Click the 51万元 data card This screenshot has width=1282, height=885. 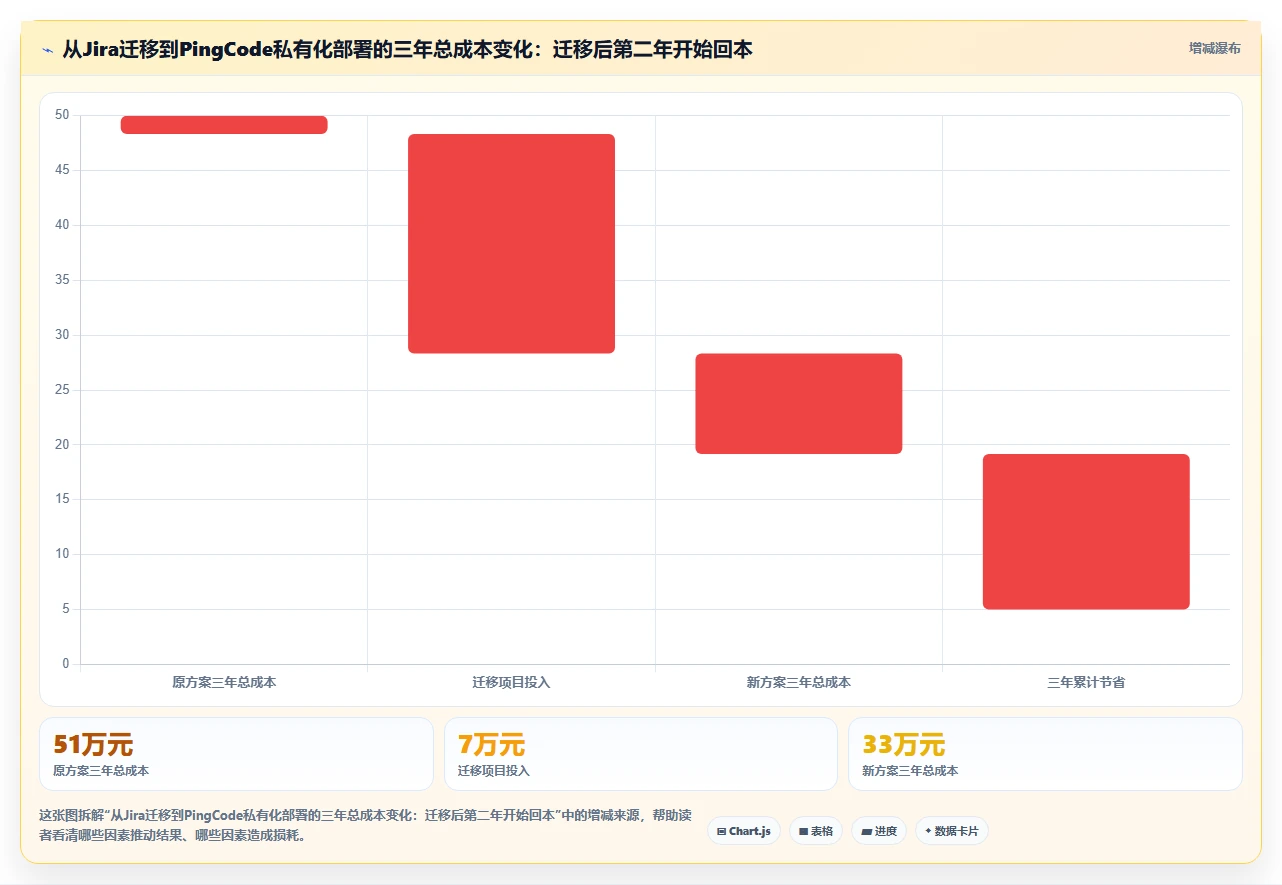click(x=236, y=754)
